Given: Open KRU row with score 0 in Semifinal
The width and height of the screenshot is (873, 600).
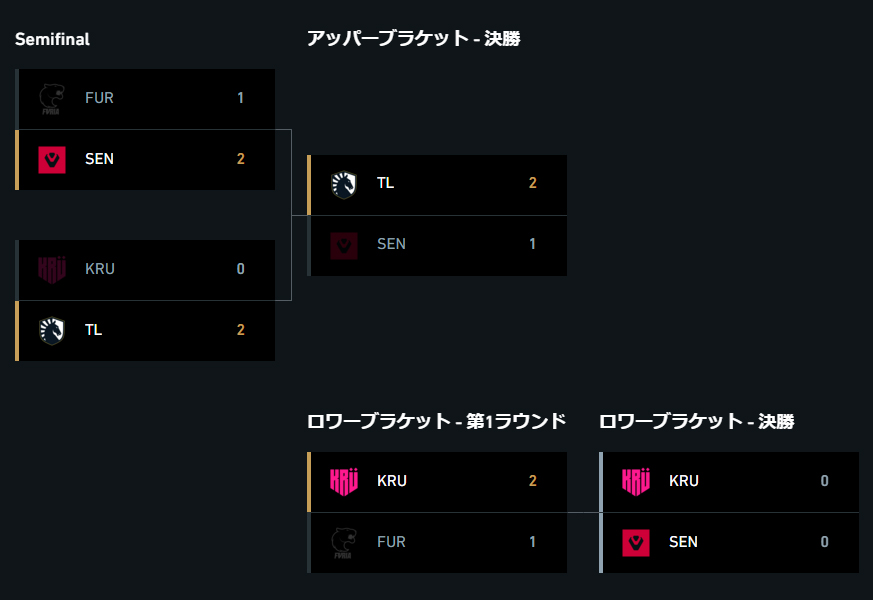Looking at the screenshot, I should (x=145, y=270).
